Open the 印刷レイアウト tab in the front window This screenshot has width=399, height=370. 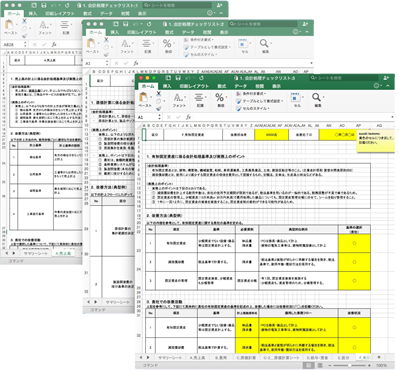[194, 86]
